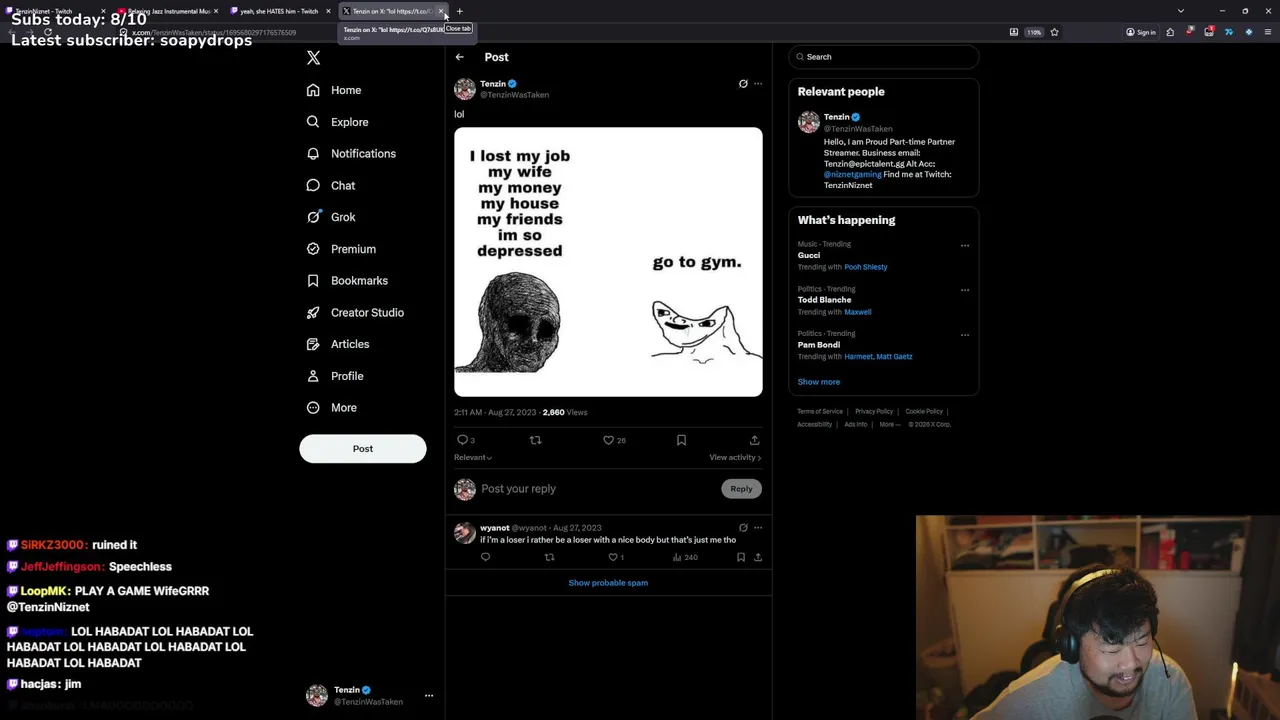Click the @niznetgaming mention link

pyautogui.click(x=852, y=175)
